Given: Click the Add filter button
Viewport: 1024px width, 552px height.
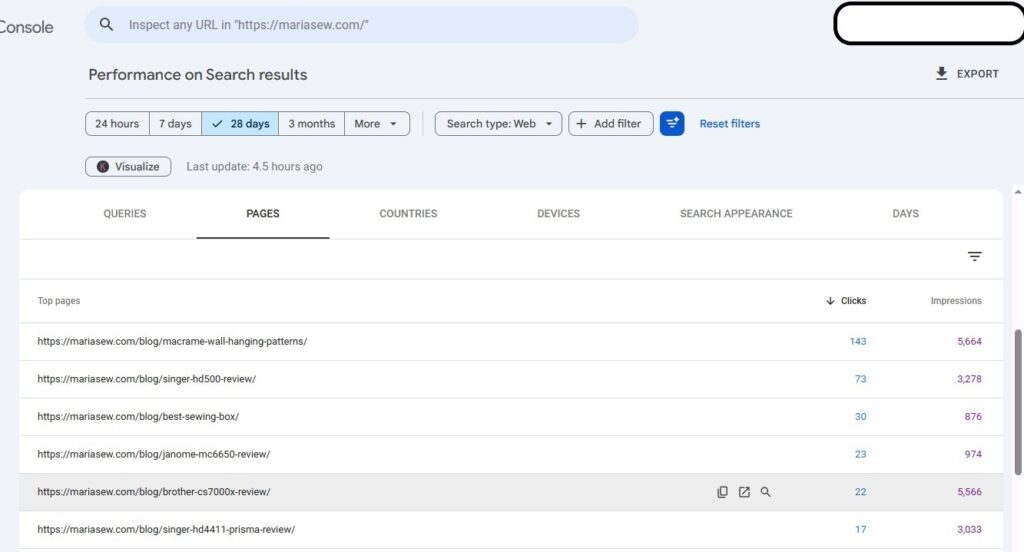Looking at the screenshot, I should tap(611, 123).
